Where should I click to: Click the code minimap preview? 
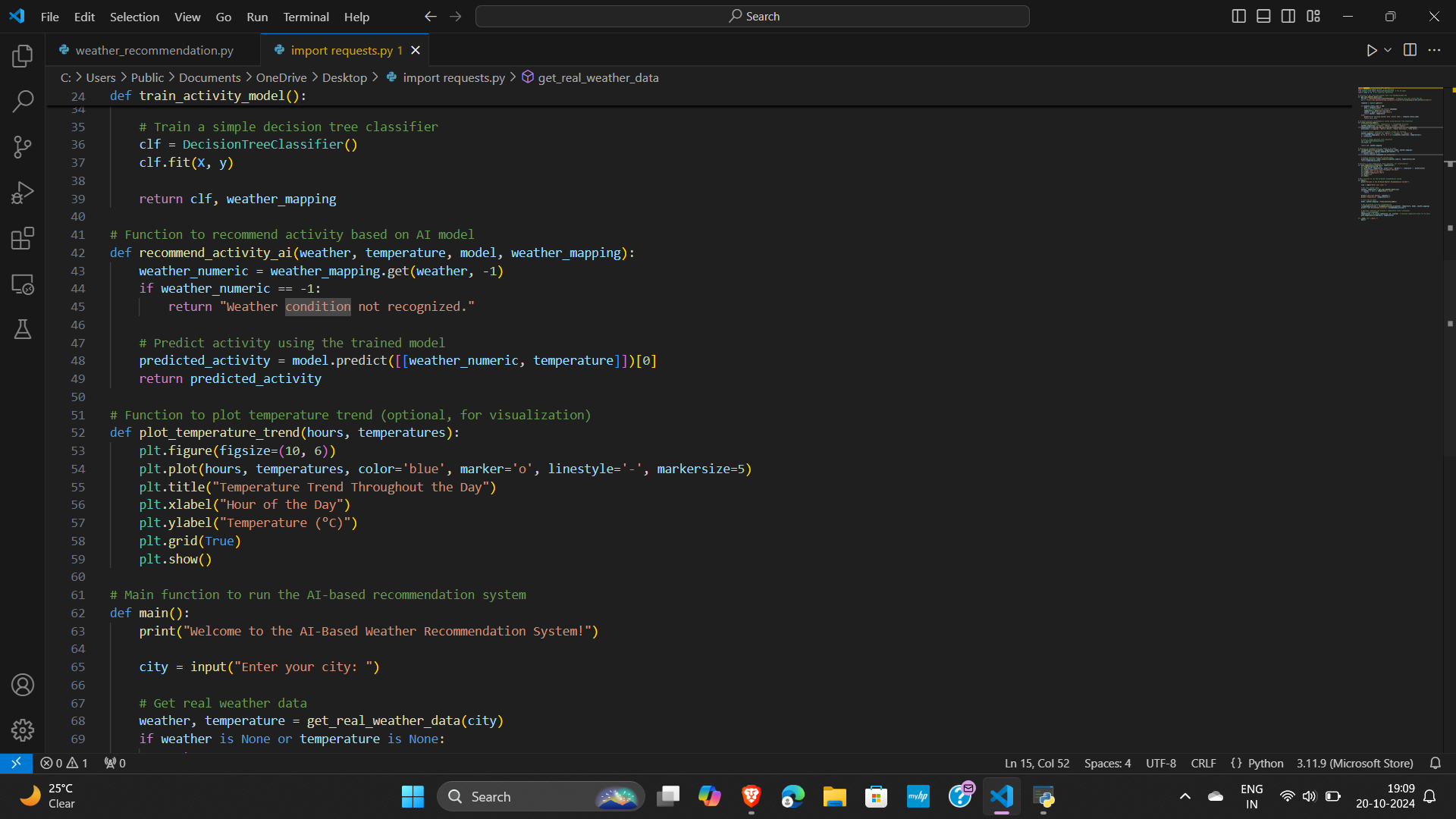[x=1399, y=152]
